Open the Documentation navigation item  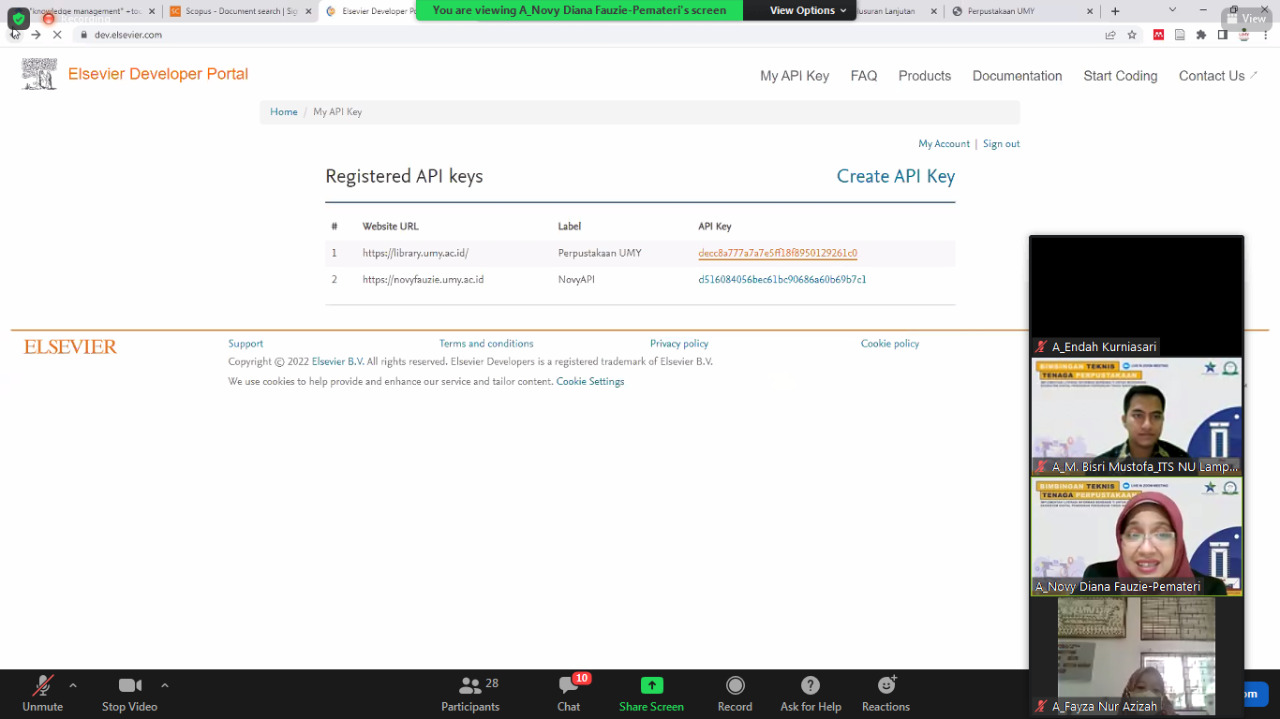[x=1017, y=76]
